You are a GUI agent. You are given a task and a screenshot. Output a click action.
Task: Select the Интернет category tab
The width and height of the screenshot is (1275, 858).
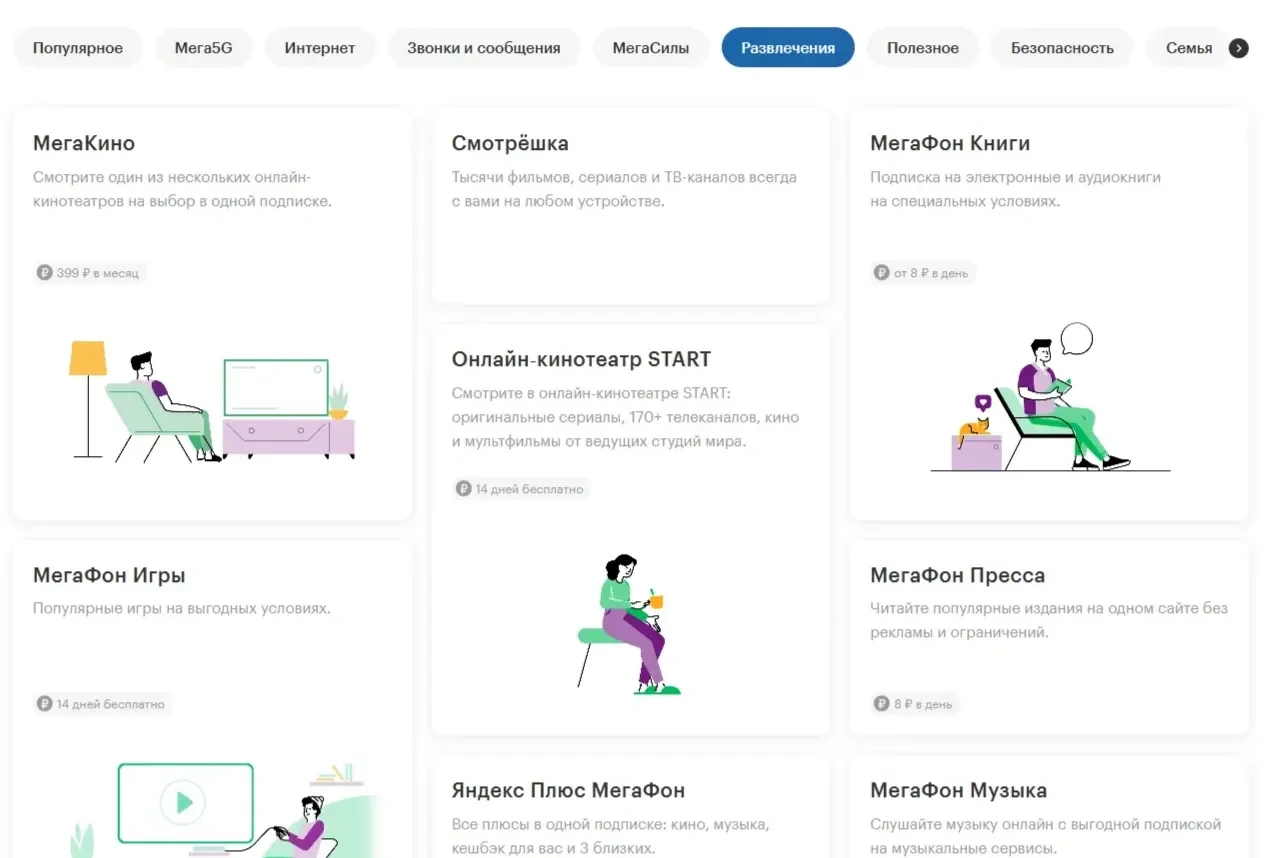point(320,48)
